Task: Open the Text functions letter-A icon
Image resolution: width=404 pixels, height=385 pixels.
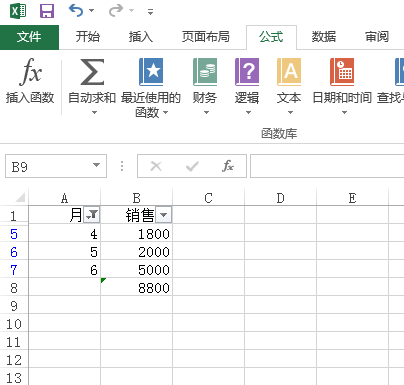Action: pyautogui.click(x=289, y=72)
